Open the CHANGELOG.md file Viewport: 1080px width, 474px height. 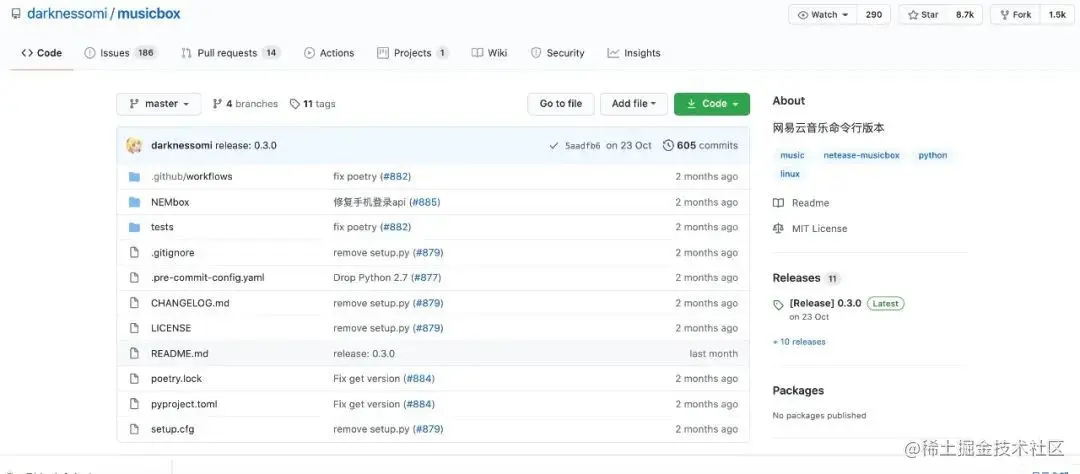click(x=190, y=303)
